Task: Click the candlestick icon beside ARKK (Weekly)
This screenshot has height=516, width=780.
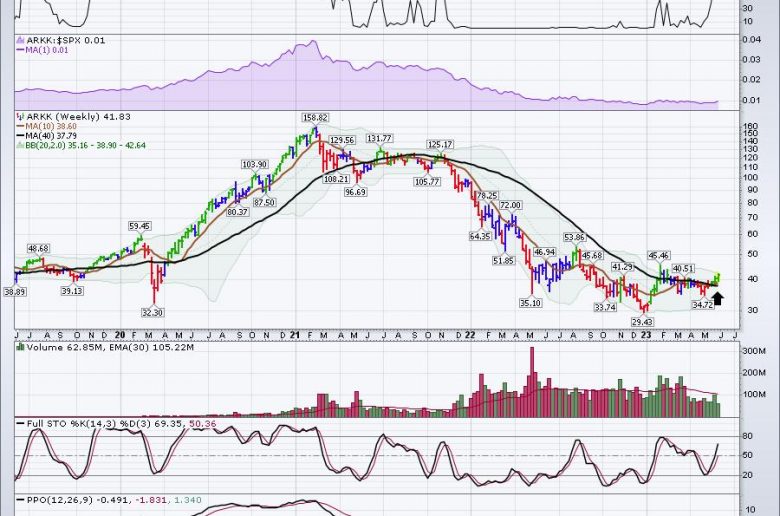Action: [20, 116]
